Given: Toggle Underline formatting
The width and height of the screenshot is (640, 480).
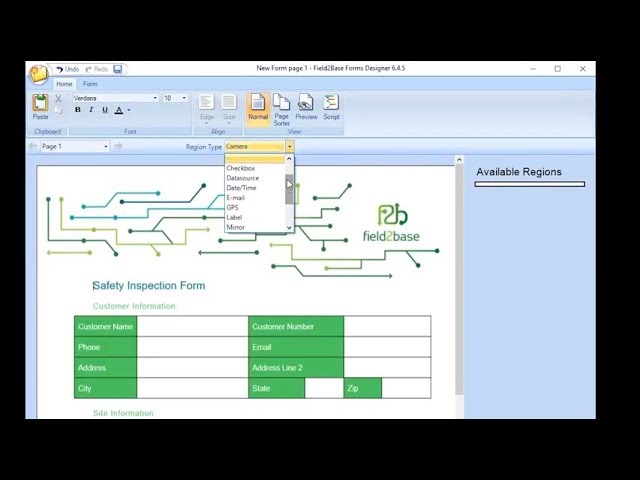Looking at the screenshot, I should click(x=105, y=110).
